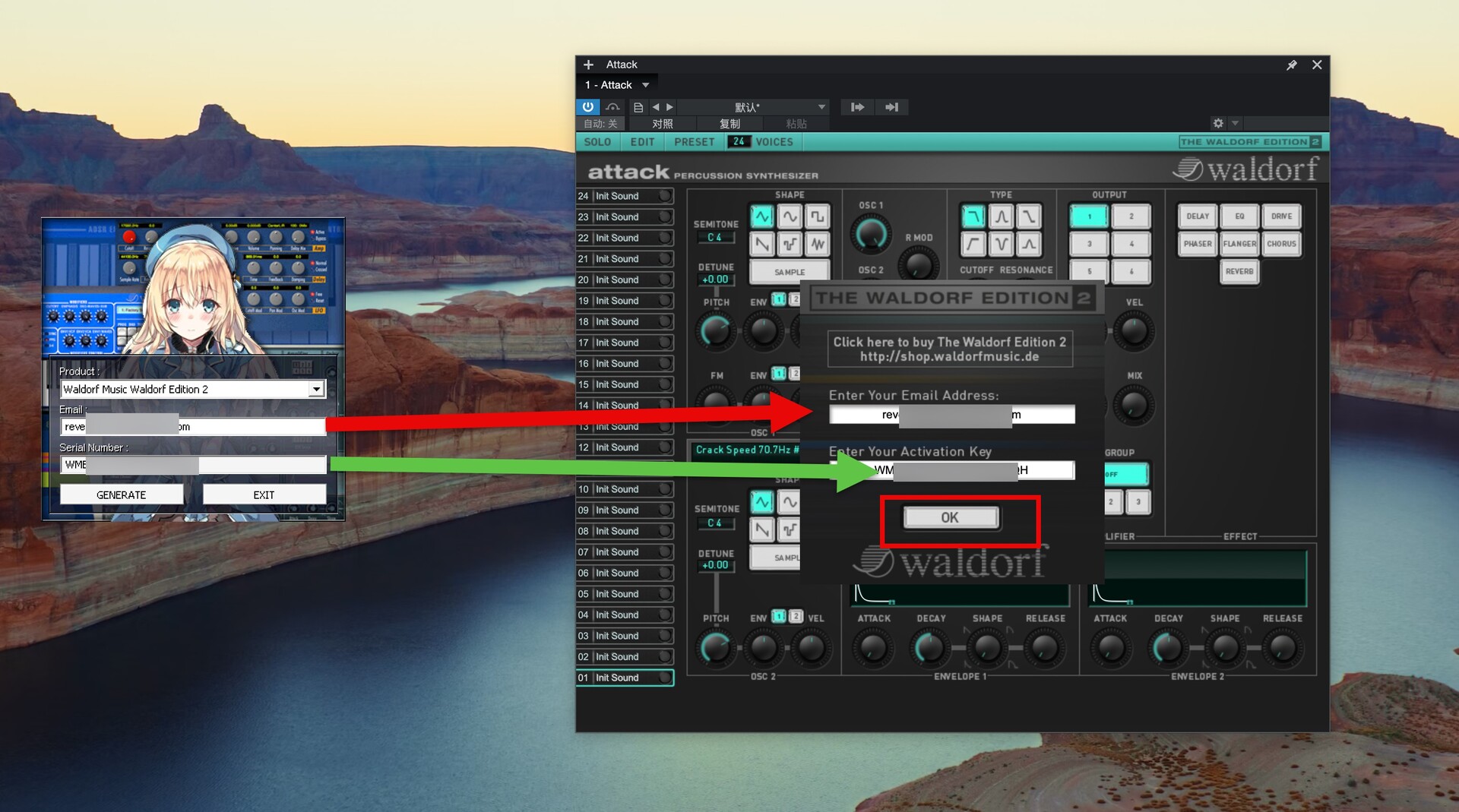The width and height of the screenshot is (1459, 812).
Task: Enable the PHASER effect
Action: point(1198,244)
